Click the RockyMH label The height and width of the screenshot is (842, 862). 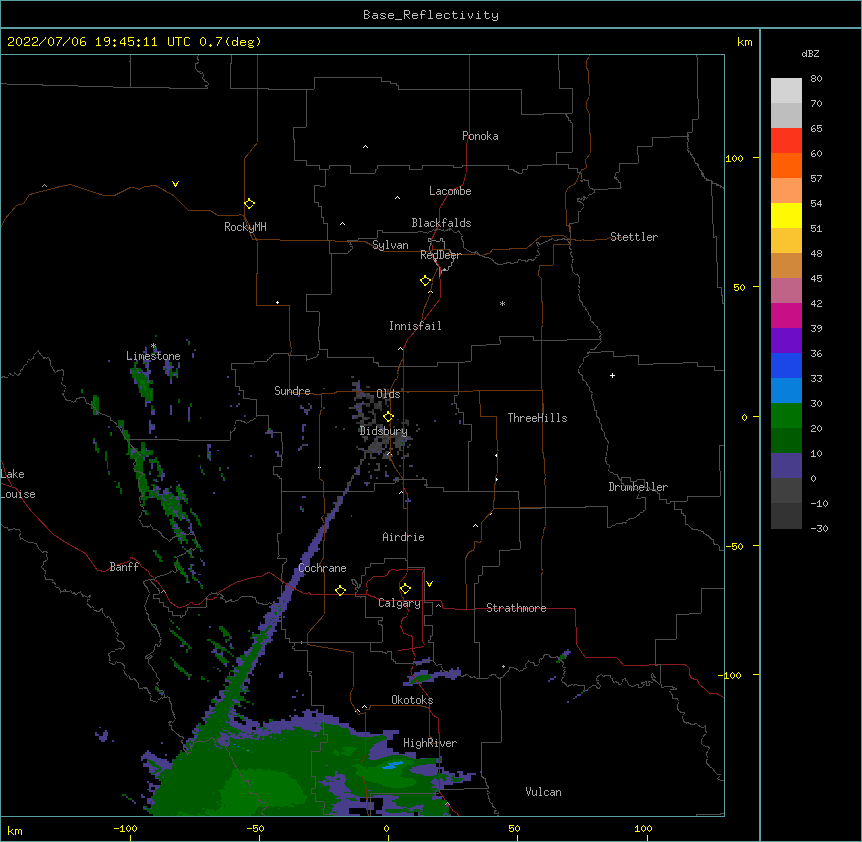coord(245,226)
